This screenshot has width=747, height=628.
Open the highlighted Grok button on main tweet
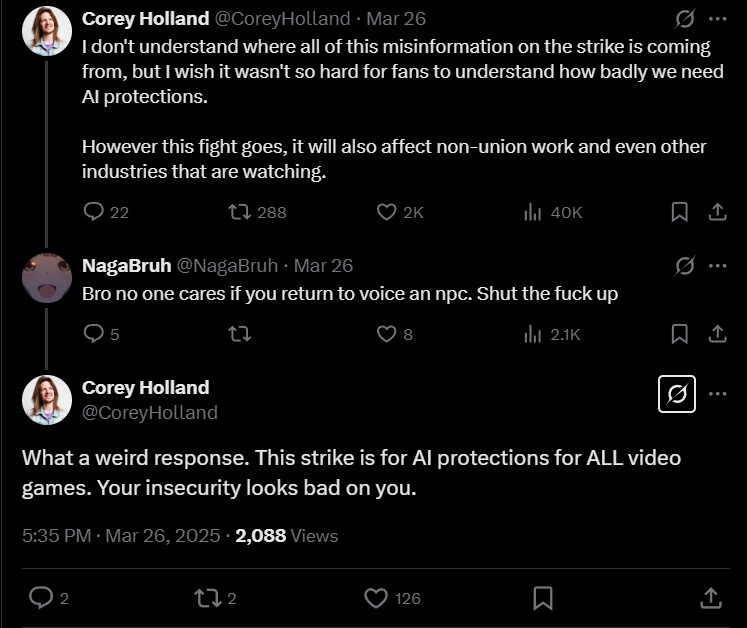(676, 394)
